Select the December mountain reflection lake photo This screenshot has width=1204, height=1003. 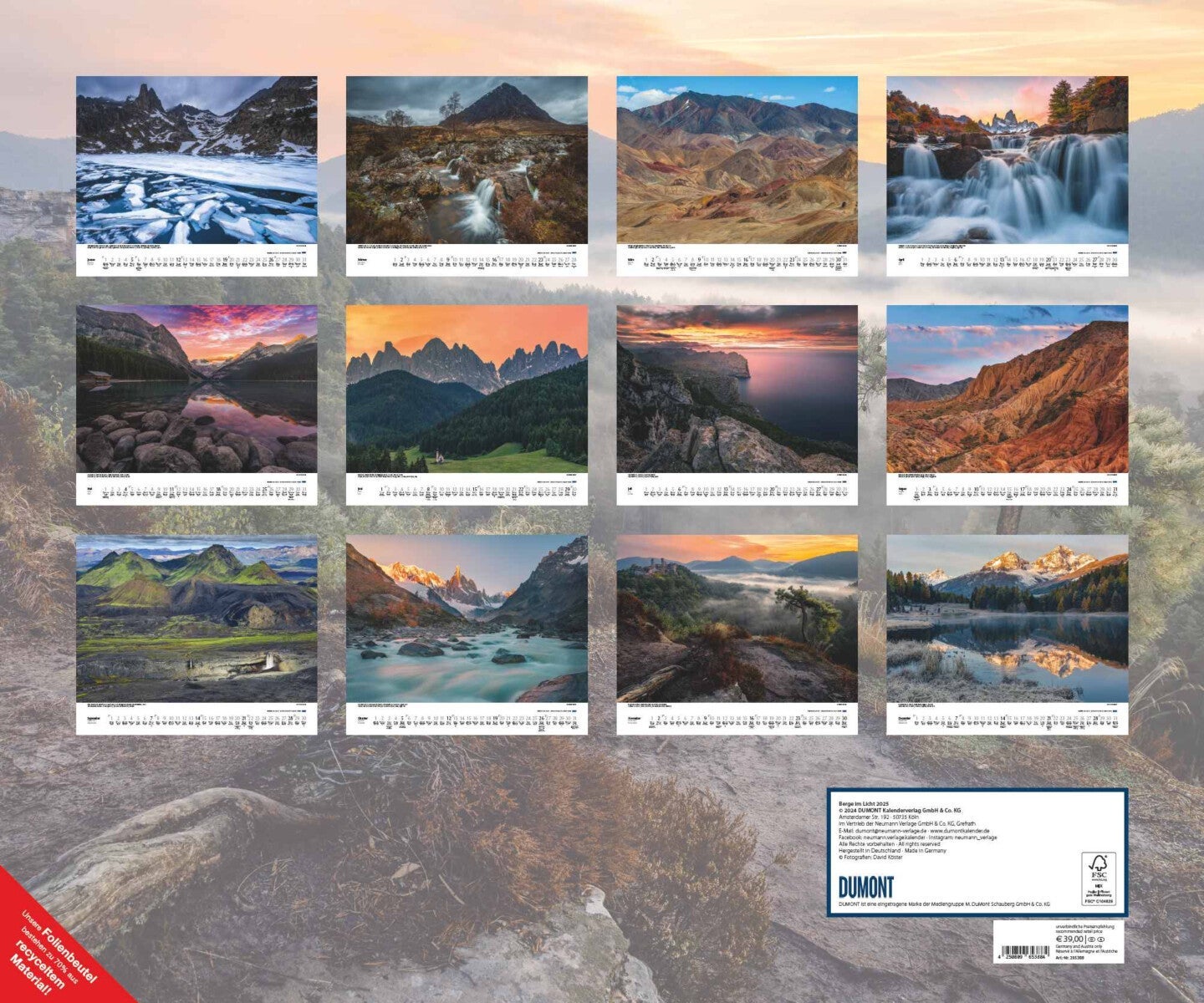(x=1007, y=619)
